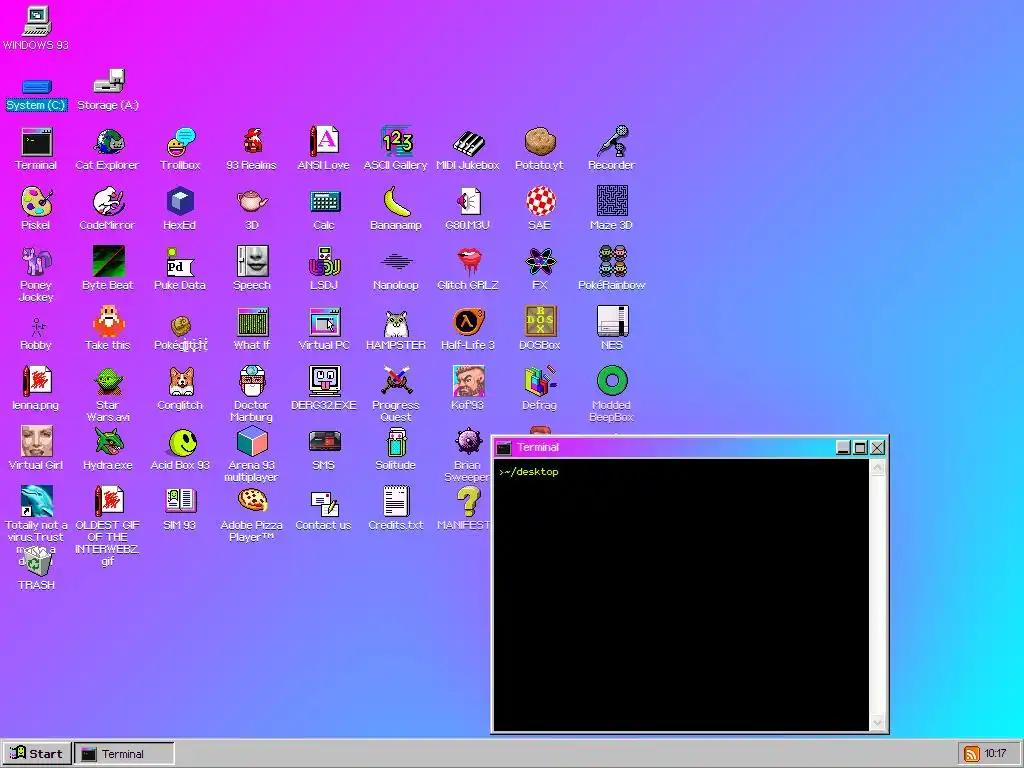This screenshot has height=768, width=1024.
Task: Launch the Solitude icon
Action: pyautogui.click(x=396, y=442)
